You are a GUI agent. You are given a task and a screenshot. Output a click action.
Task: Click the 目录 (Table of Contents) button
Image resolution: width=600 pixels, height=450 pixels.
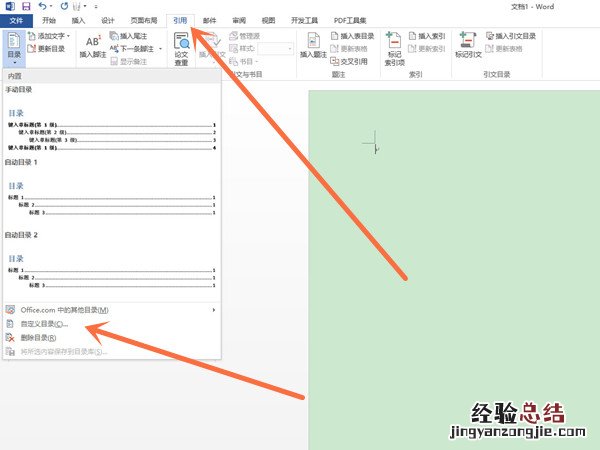click(x=14, y=49)
